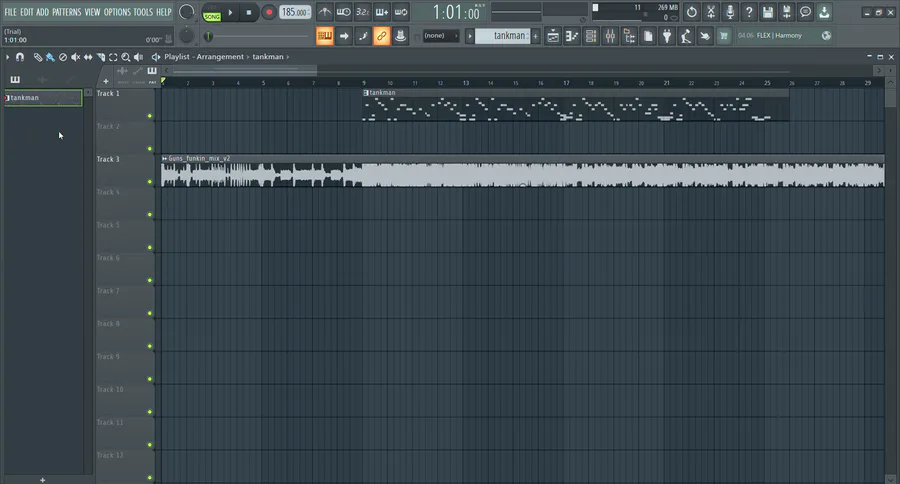Select the Slip tool
The height and width of the screenshot is (484, 900).
88,57
